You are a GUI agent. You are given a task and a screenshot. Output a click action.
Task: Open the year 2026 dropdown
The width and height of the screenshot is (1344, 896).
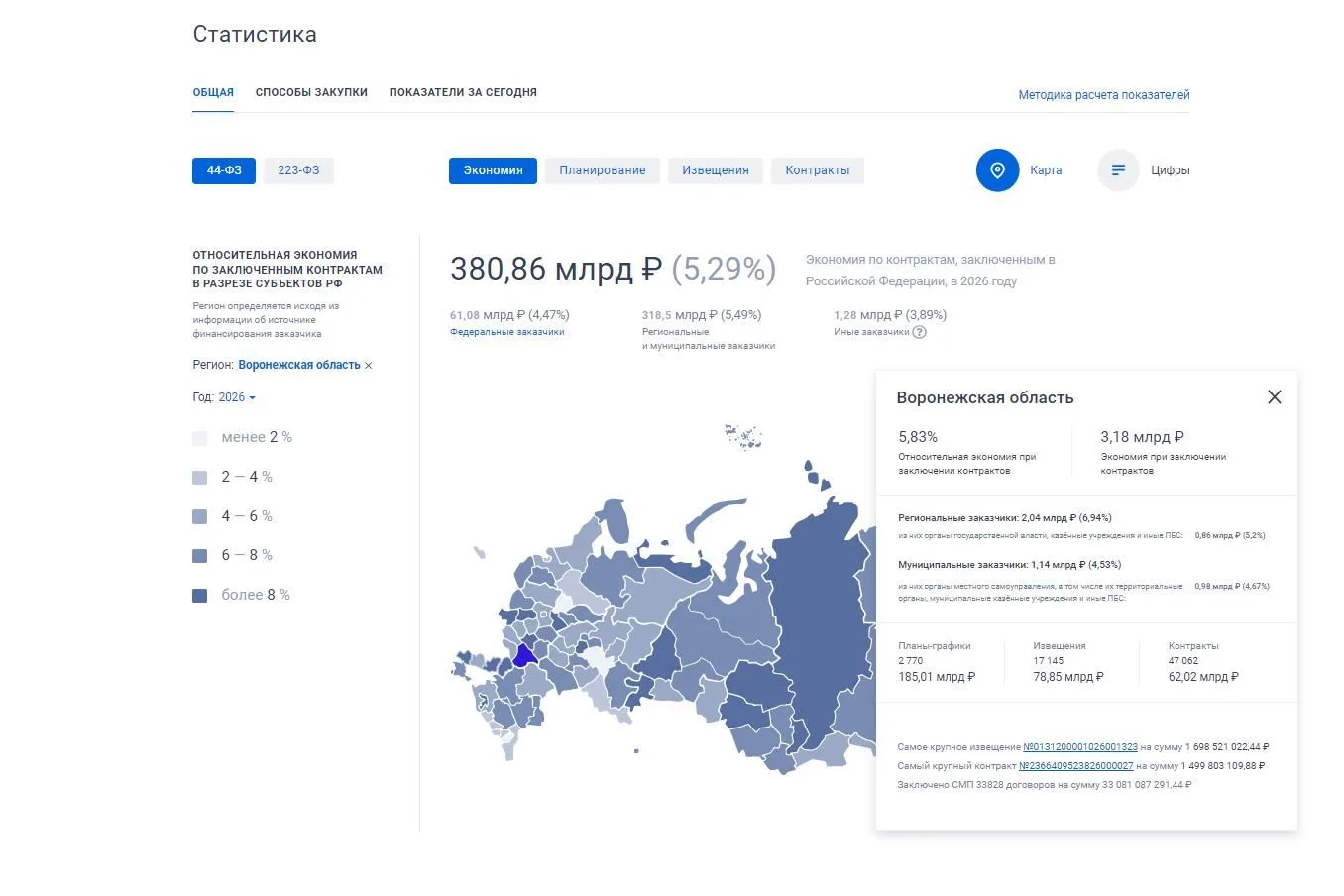tap(237, 397)
